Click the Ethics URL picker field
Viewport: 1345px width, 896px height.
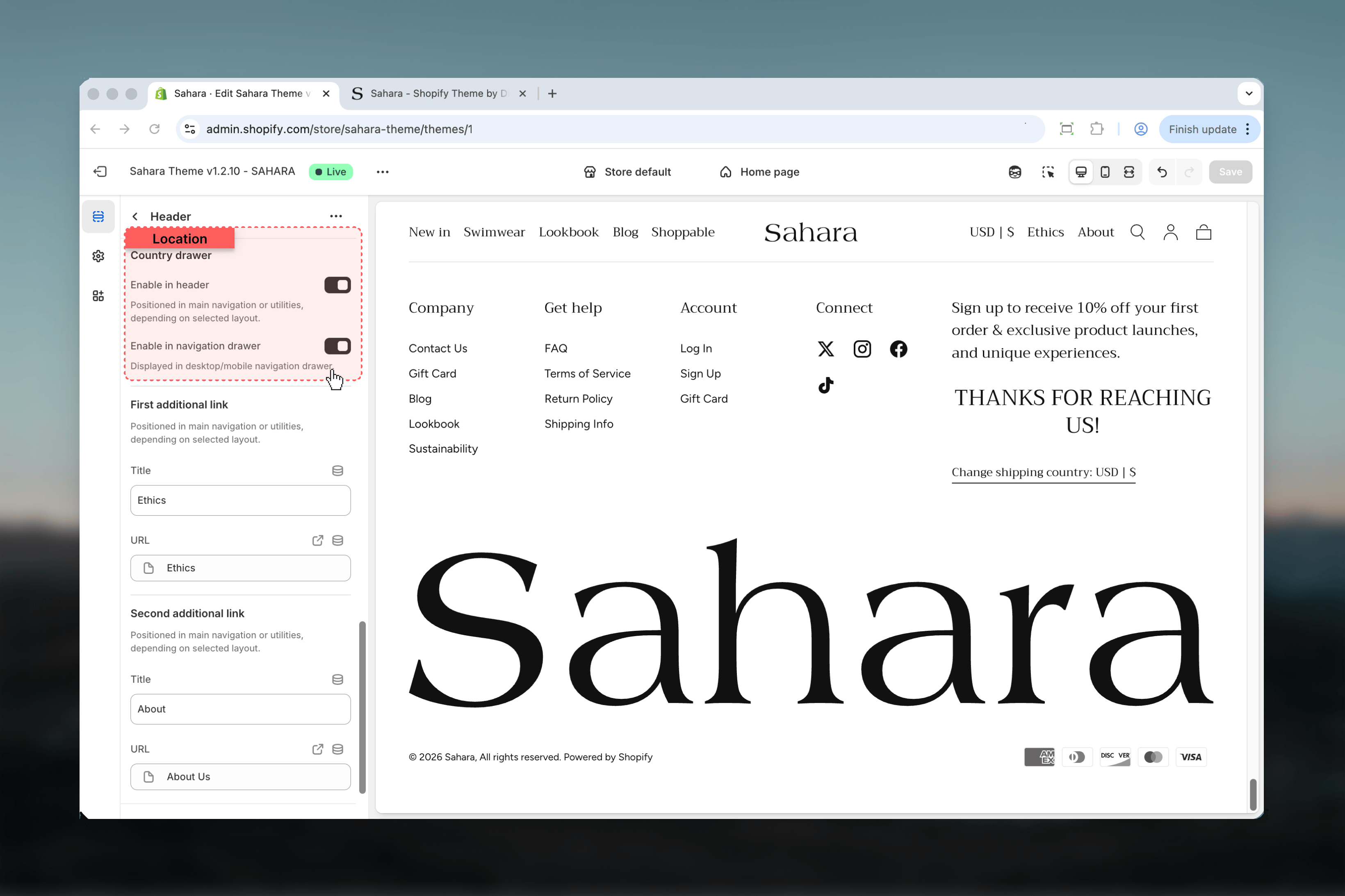[240, 568]
